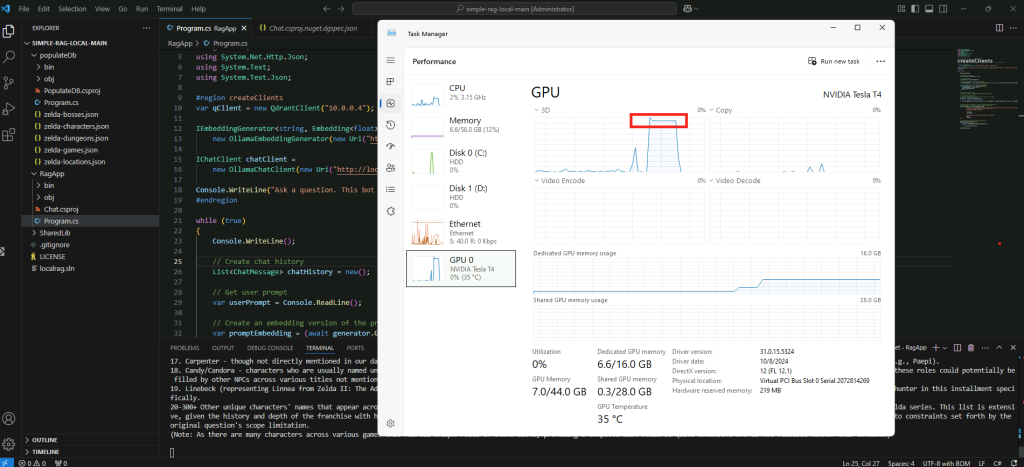Open Explorer Views and More Actions ellipsis
The width and height of the screenshot is (1024, 467).
pyautogui.click(x=146, y=28)
